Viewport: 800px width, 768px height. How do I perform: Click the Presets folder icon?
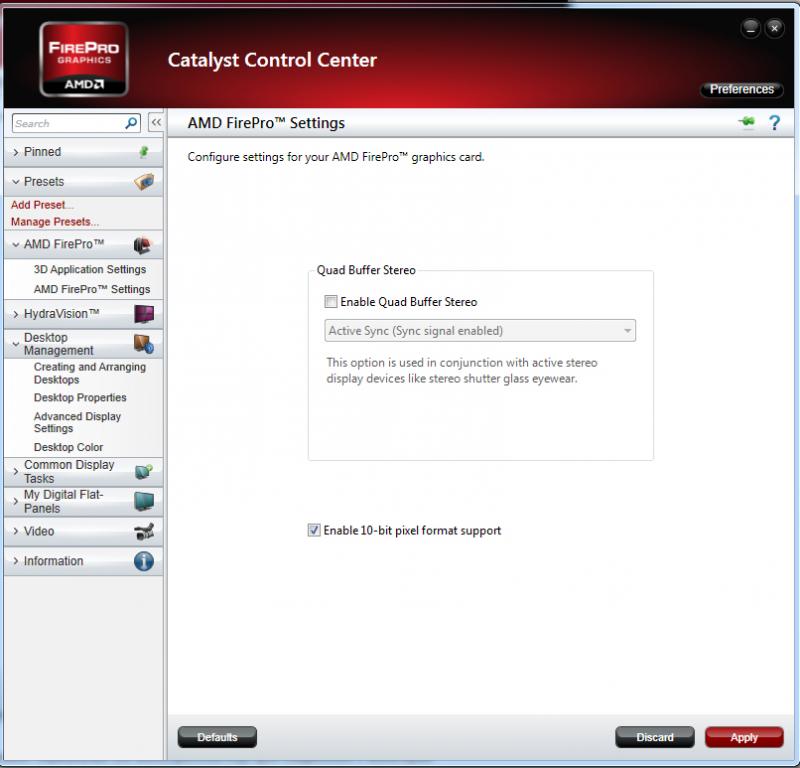(144, 182)
